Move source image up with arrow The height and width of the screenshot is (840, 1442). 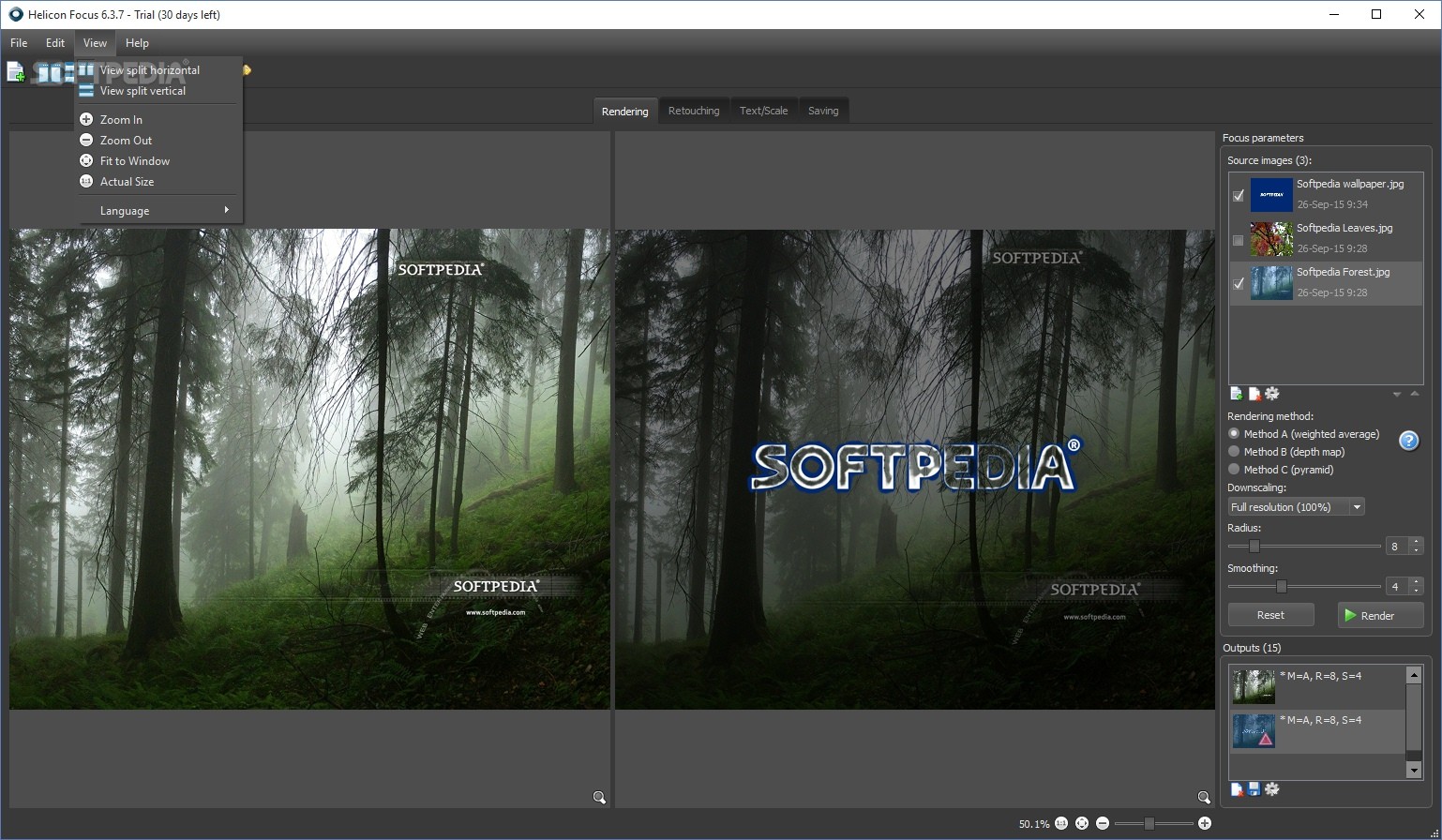[1414, 394]
